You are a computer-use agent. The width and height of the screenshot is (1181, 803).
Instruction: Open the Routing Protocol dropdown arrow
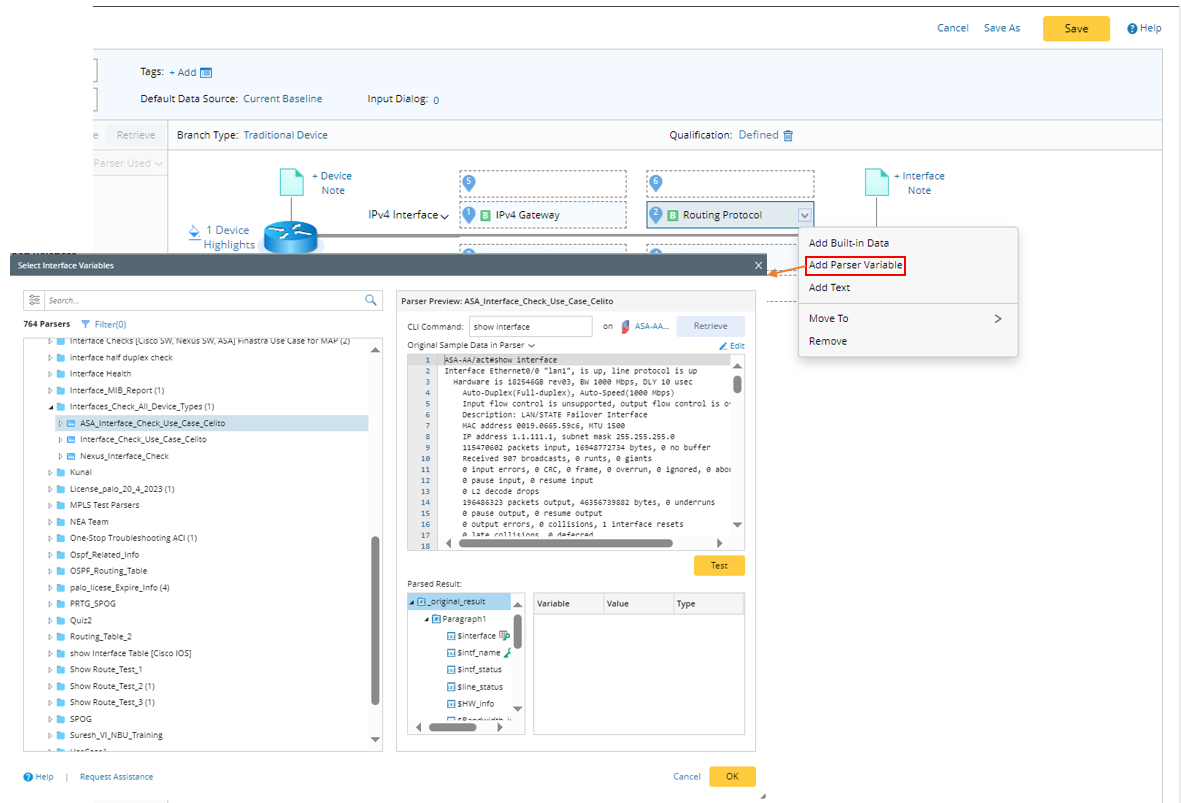pos(804,215)
